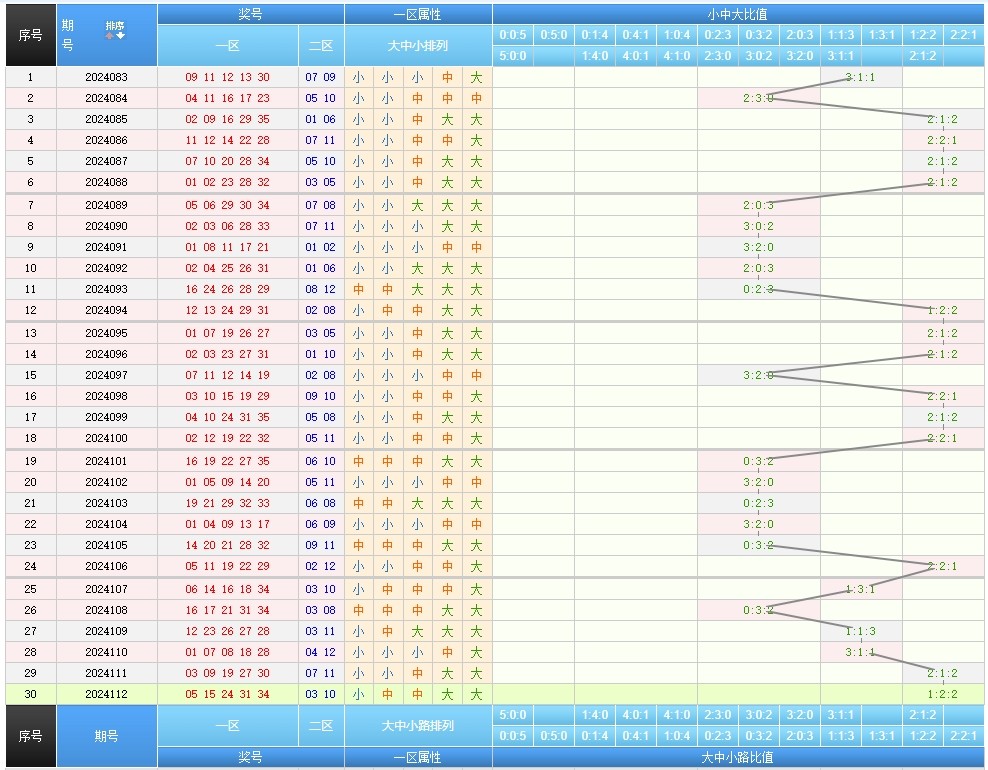Click ratio value 1:1:3 in row 2024109

click(860, 631)
